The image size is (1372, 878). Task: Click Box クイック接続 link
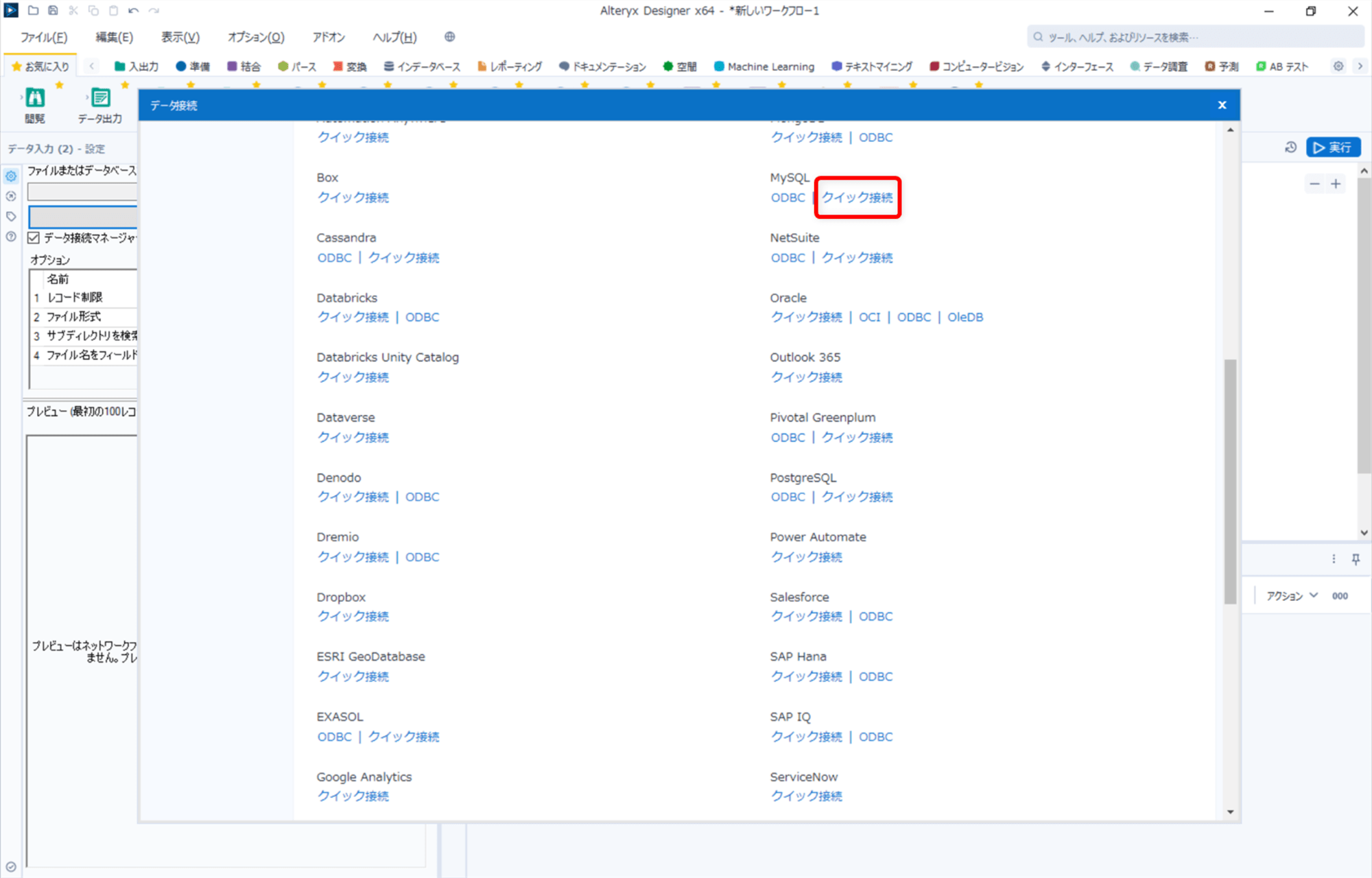pos(353,198)
